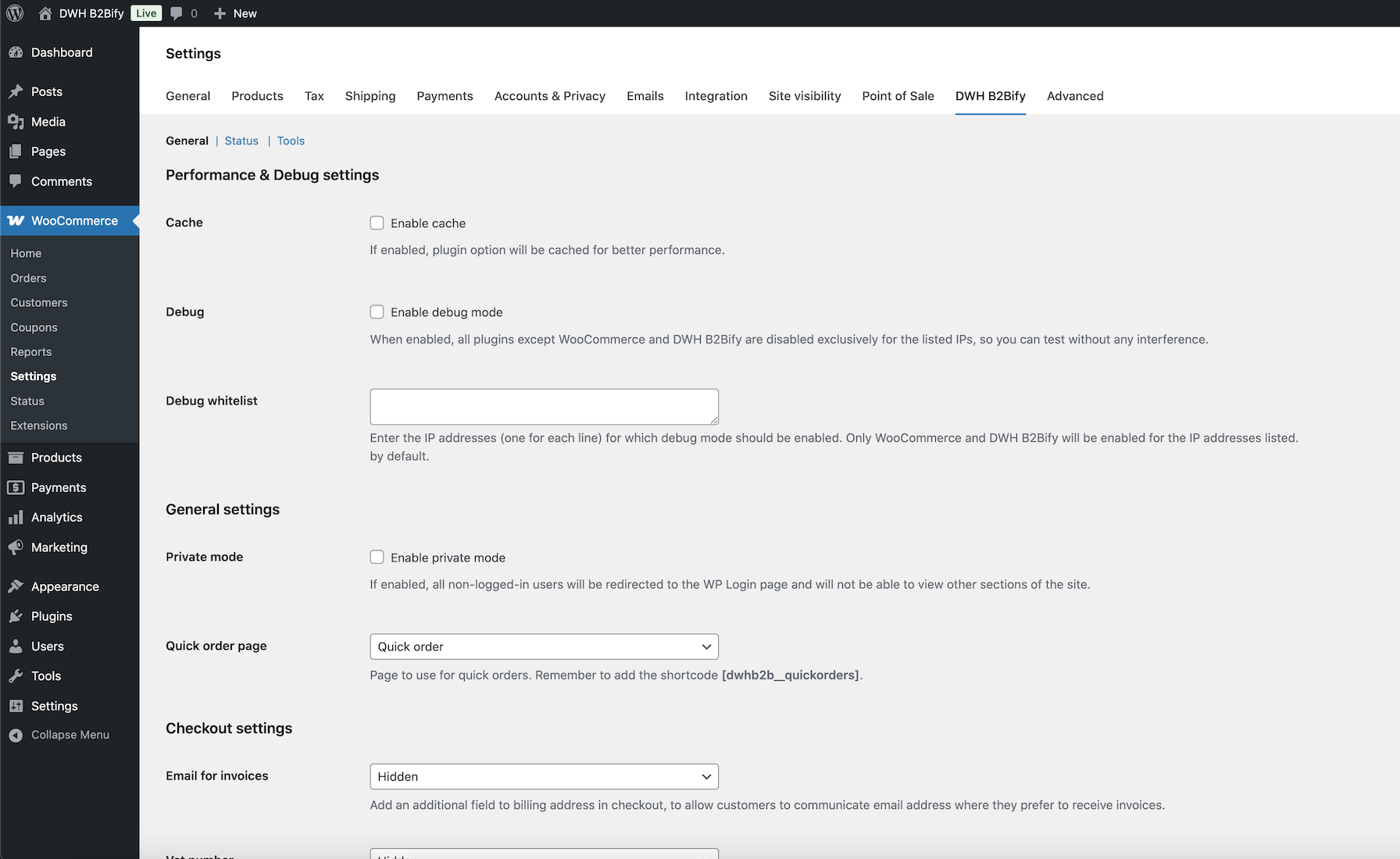The image size is (1400, 859).
Task: Open WooCommerce Home submenu item
Action: click(x=26, y=253)
